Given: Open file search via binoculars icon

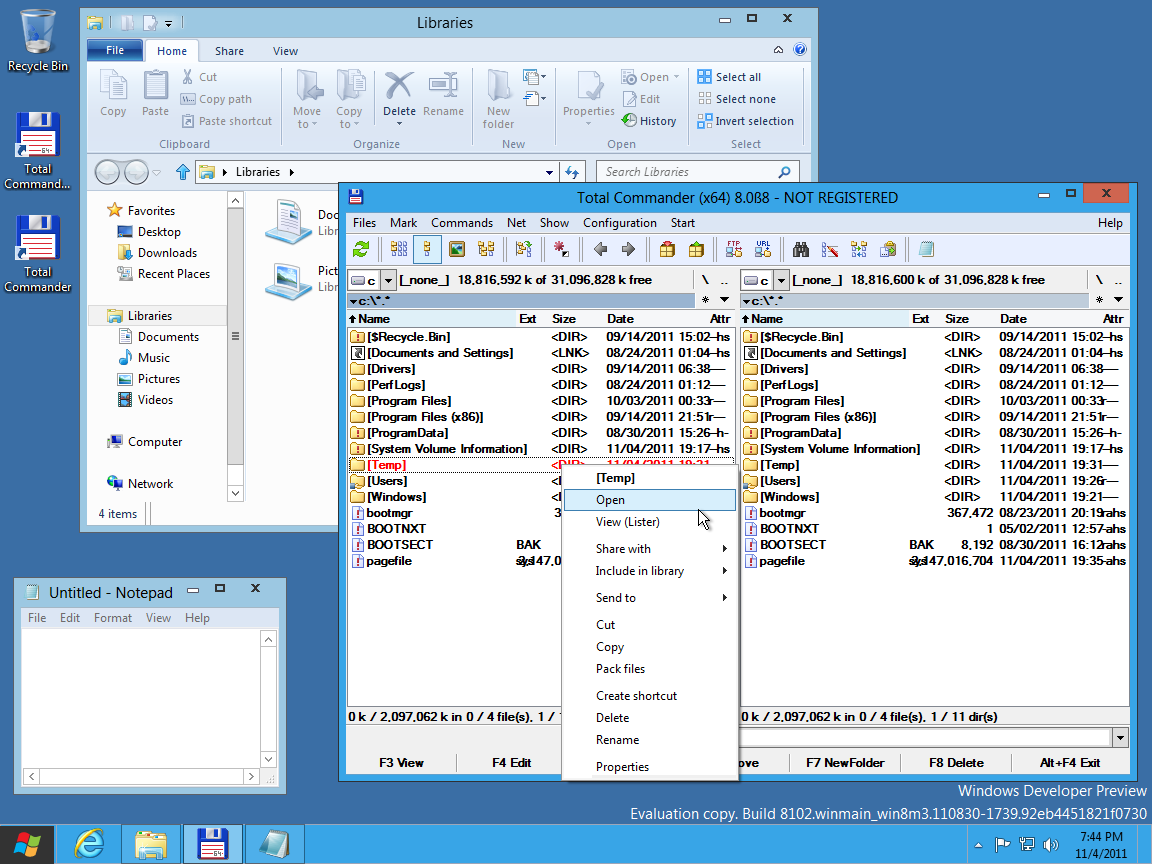Looking at the screenshot, I should point(801,250).
